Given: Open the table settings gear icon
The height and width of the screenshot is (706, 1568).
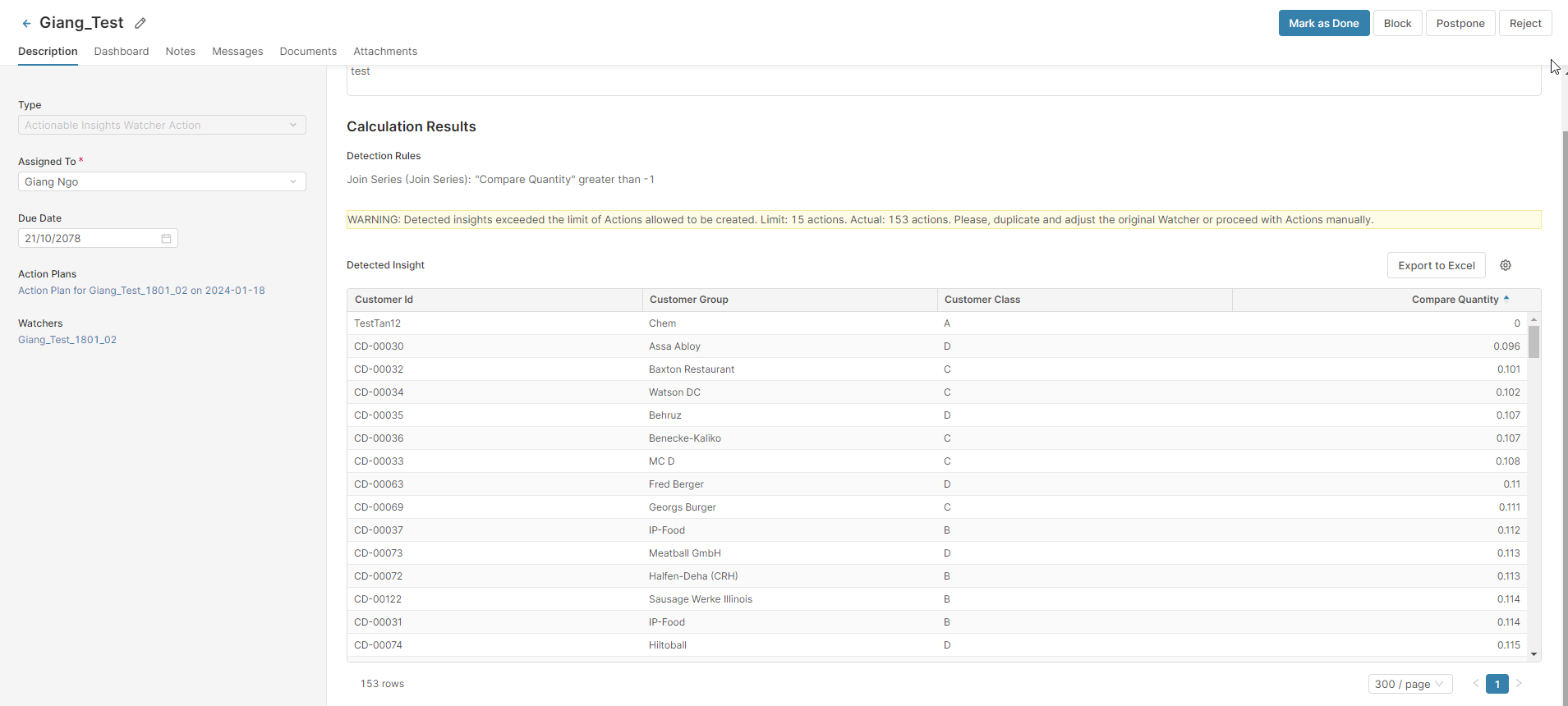Looking at the screenshot, I should point(1505,265).
